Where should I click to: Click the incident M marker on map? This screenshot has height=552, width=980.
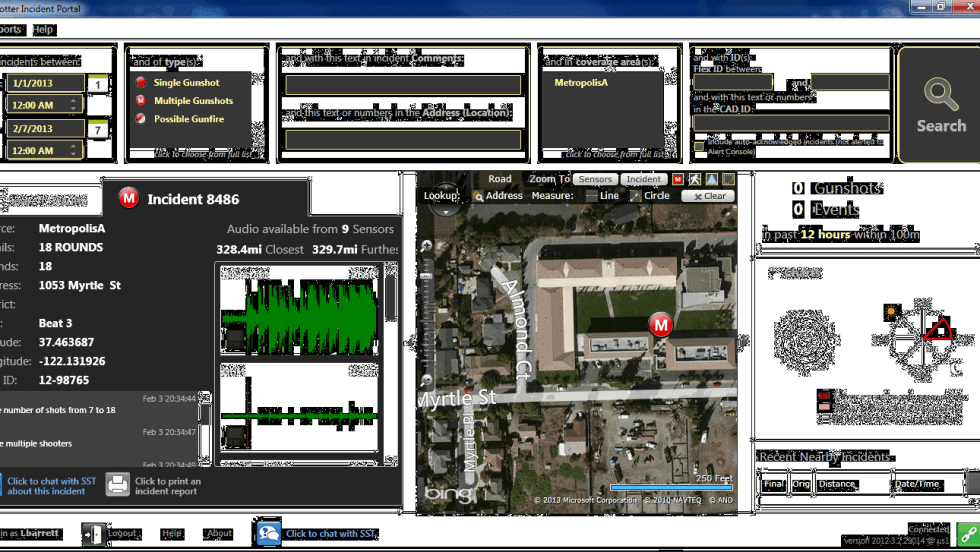coord(660,324)
